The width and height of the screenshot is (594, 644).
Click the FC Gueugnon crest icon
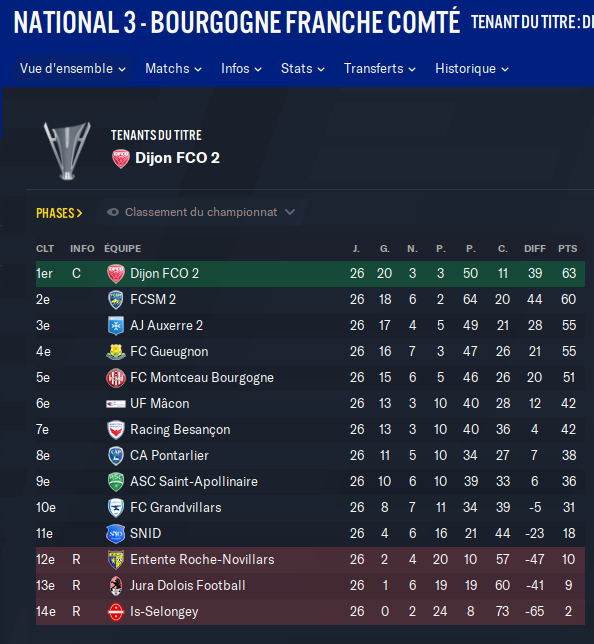pos(116,352)
